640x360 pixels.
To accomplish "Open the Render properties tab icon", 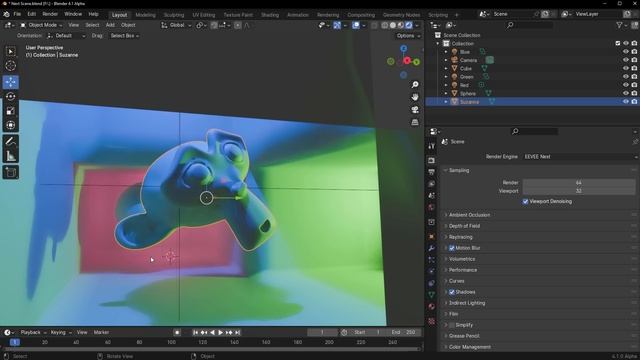I will click(x=431, y=160).
